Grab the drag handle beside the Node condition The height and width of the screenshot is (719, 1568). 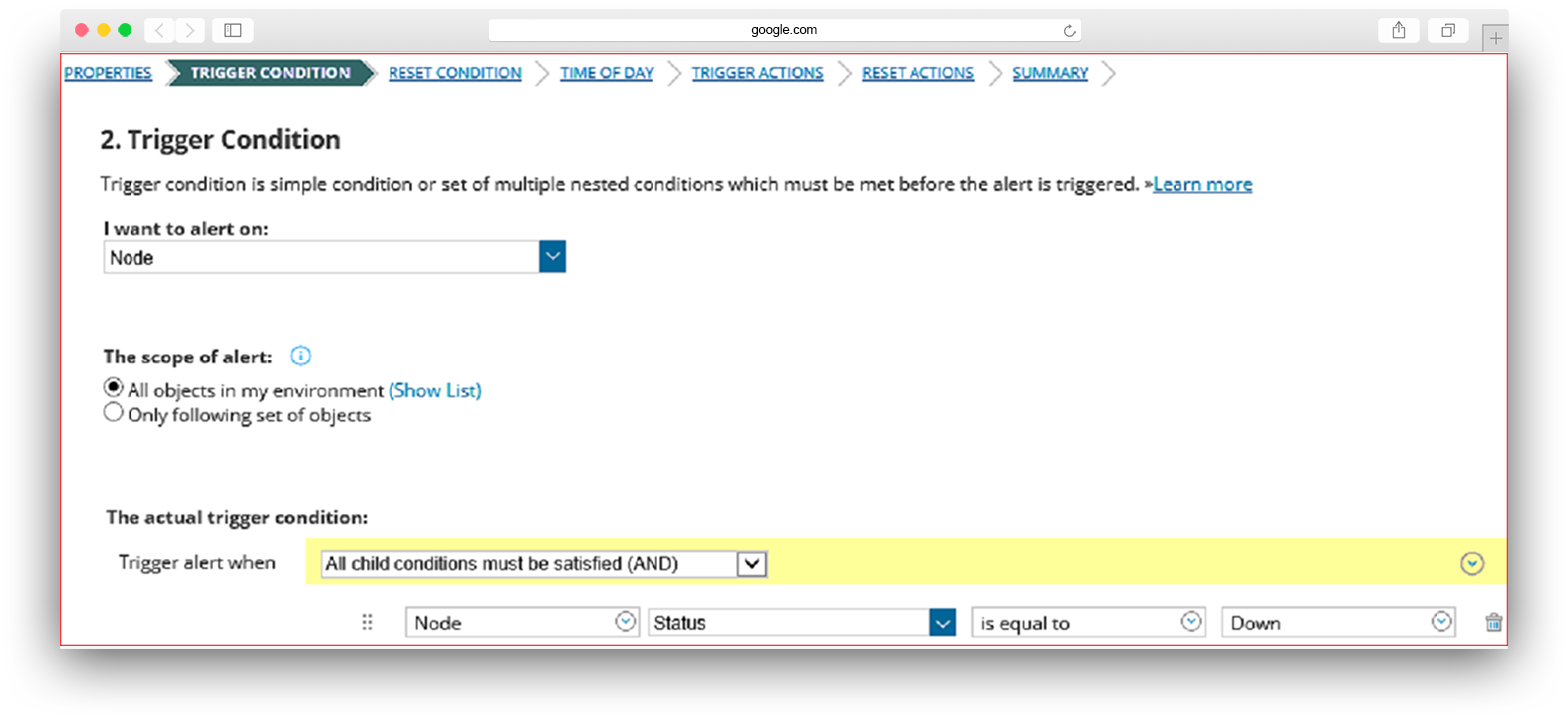(367, 622)
